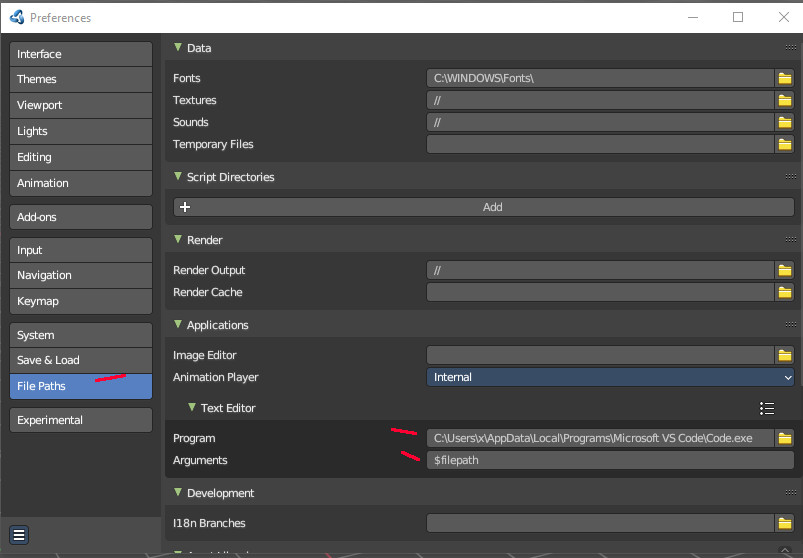This screenshot has height=558, width=803.
Task: Open the Themes preferences tab
Action: pyautogui.click(x=81, y=79)
